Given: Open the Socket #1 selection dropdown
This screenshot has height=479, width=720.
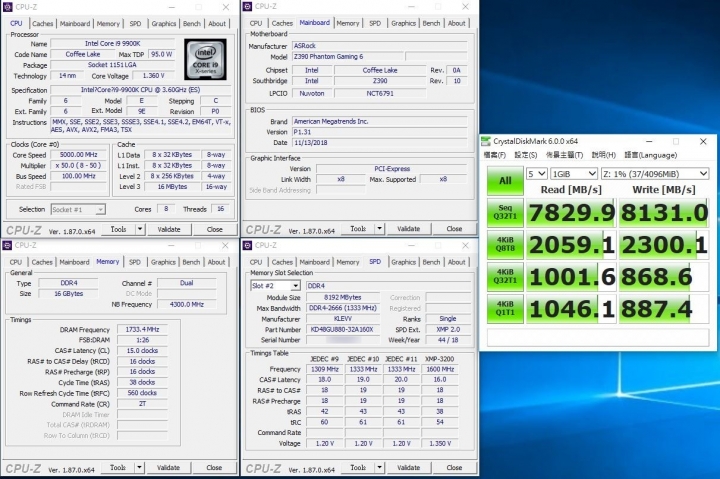Looking at the screenshot, I should 78,209.
